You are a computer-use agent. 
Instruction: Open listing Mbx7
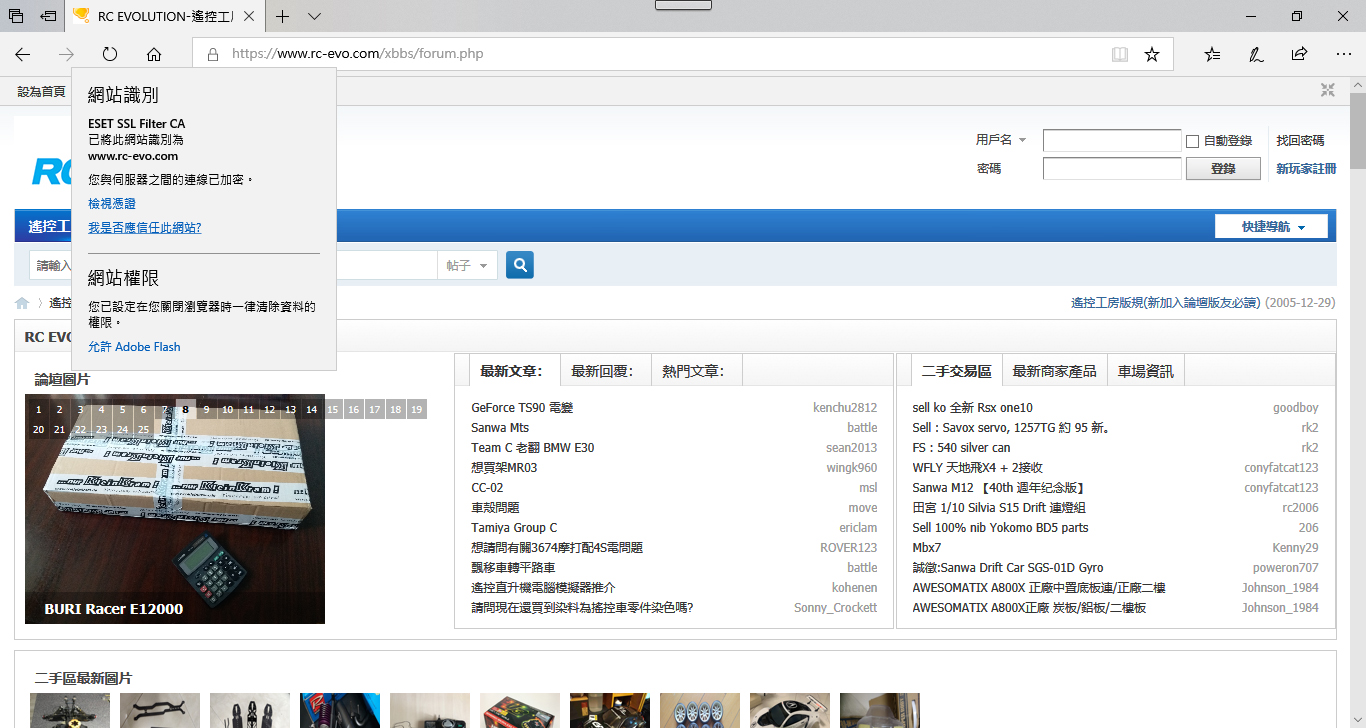tap(926, 547)
